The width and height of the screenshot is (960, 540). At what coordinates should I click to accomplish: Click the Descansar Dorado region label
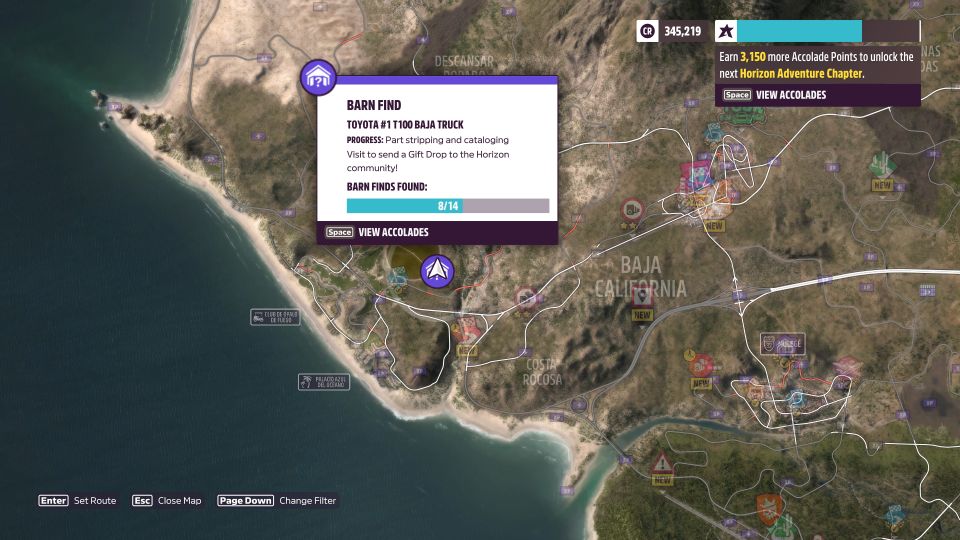(463, 66)
